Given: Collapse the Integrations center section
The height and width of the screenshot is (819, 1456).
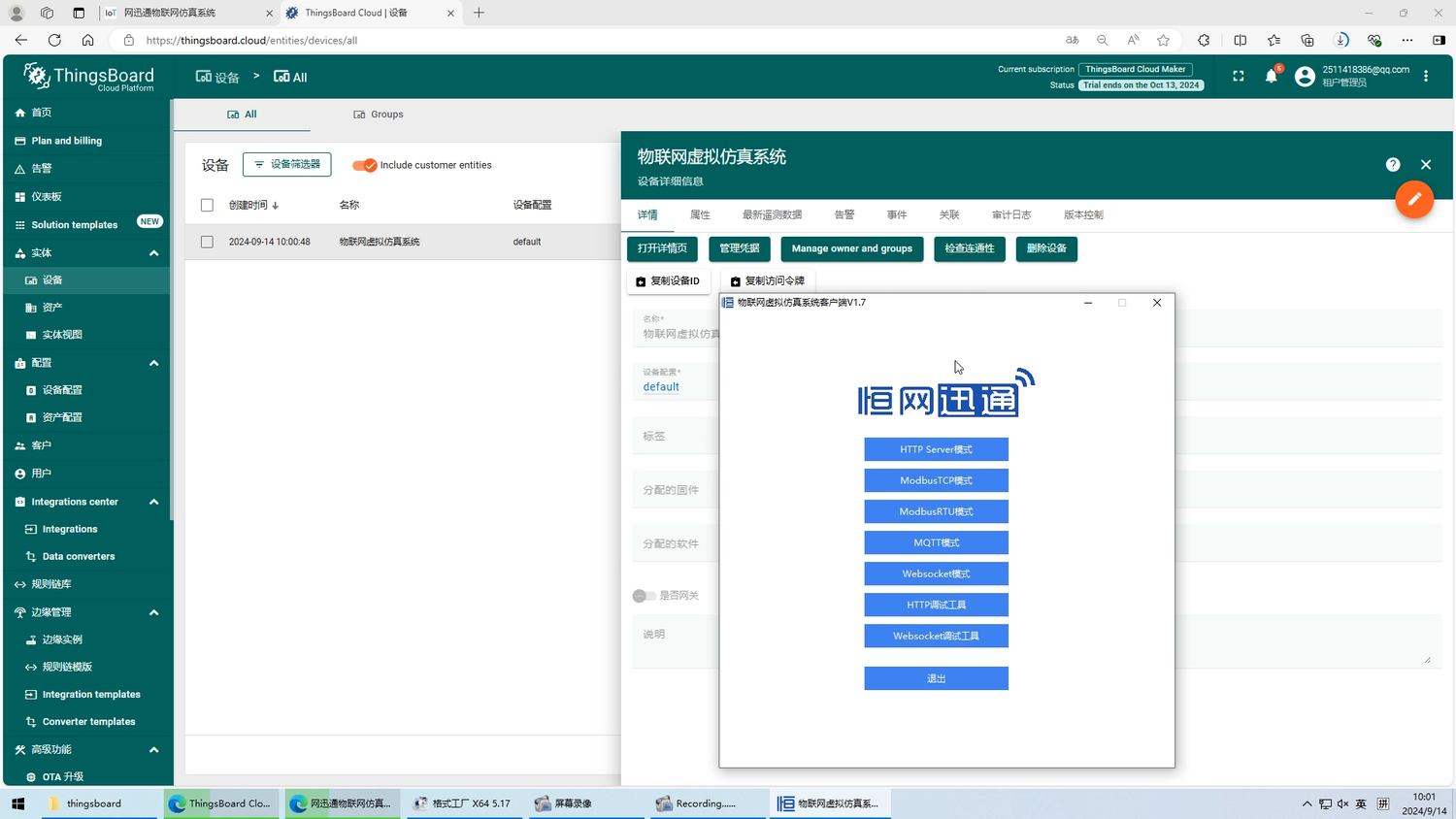Looking at the screenshot, I should pyautogui.click(x=153, y=502).
